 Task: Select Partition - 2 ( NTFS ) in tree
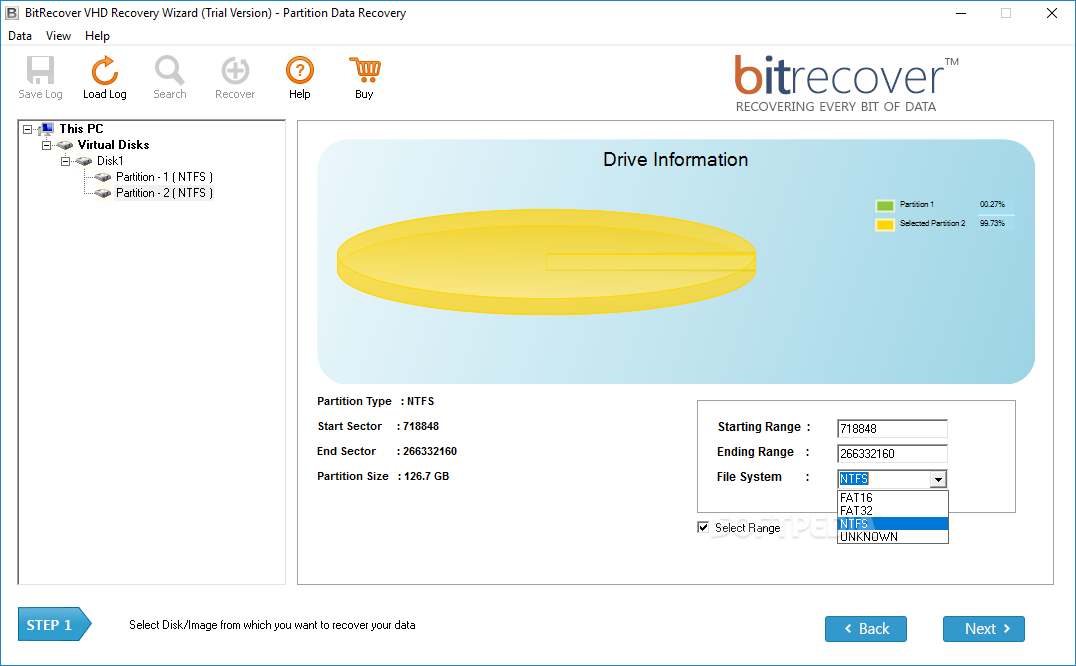point(164,193)
